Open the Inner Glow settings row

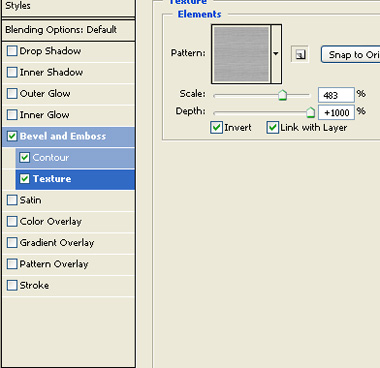click(x=68, y=115)
